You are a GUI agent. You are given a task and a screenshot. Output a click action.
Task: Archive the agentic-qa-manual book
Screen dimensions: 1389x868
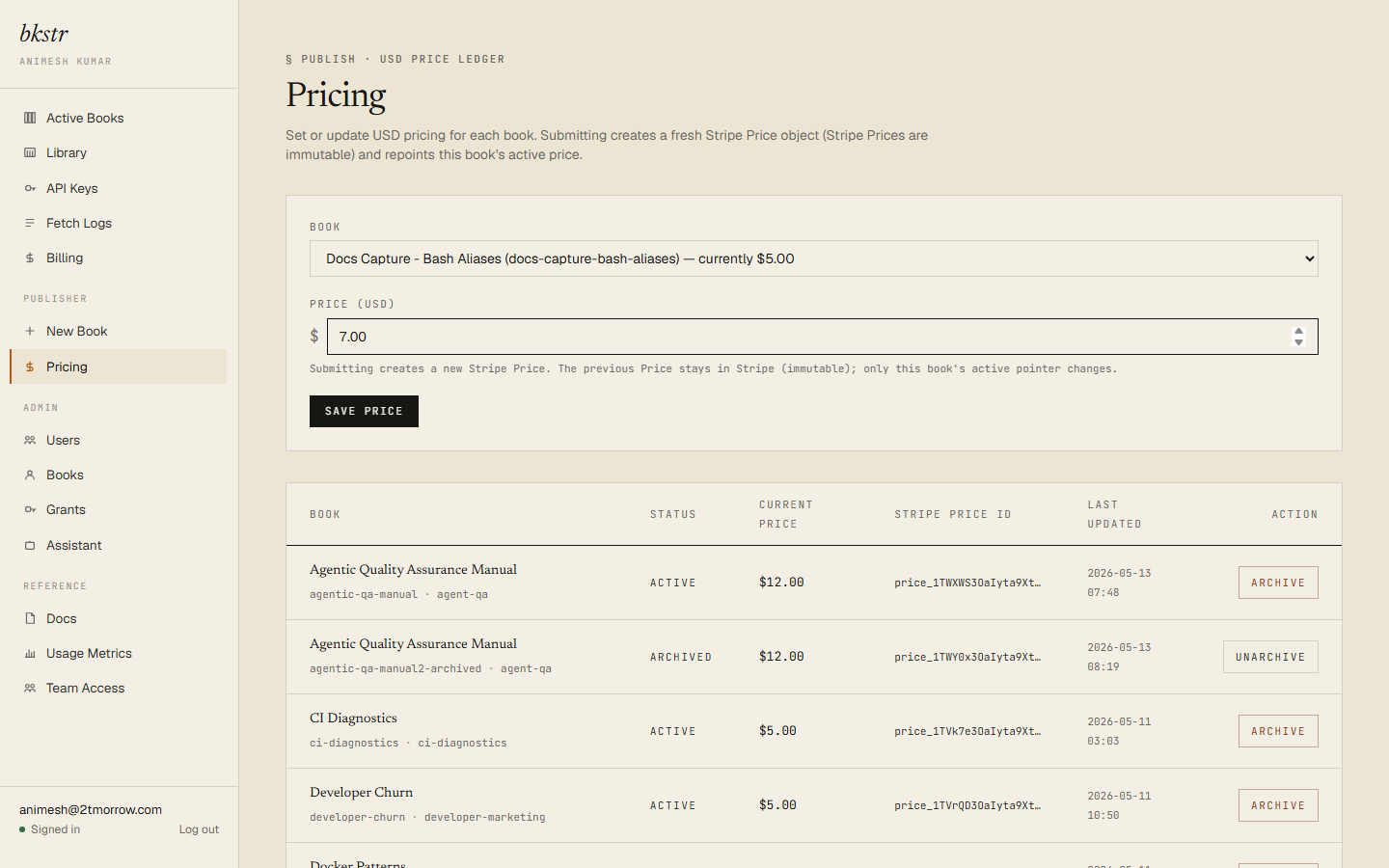coord(1278,583)
